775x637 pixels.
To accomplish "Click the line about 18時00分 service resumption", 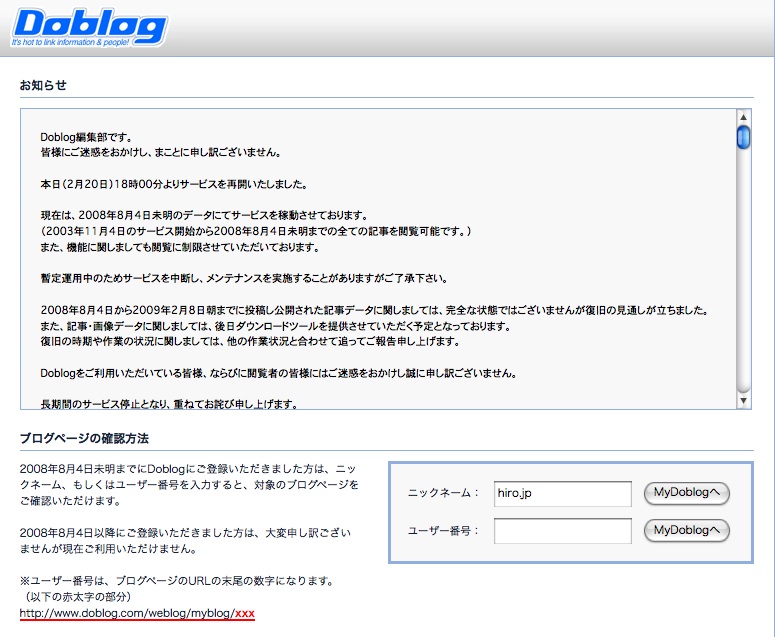I will (x=174, y=184).
